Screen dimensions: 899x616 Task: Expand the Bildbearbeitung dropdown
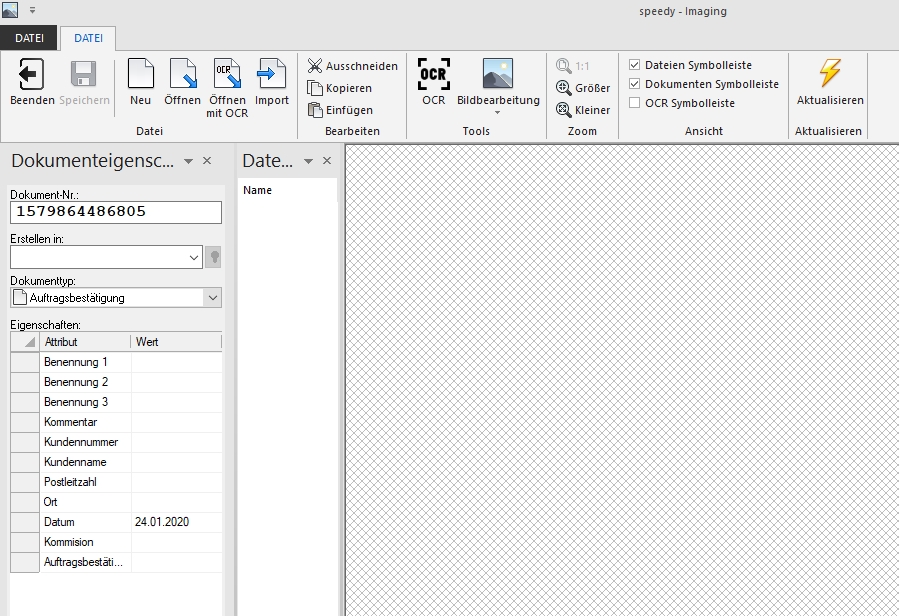tap(497, 112)
